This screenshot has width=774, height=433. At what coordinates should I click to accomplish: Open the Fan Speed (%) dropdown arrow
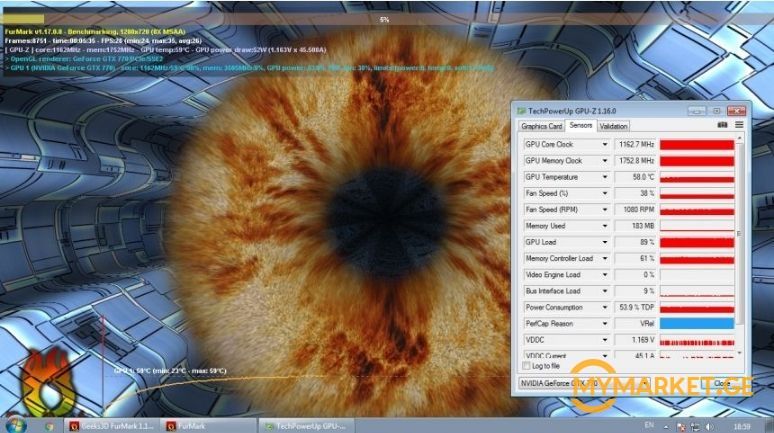(605, 193)
